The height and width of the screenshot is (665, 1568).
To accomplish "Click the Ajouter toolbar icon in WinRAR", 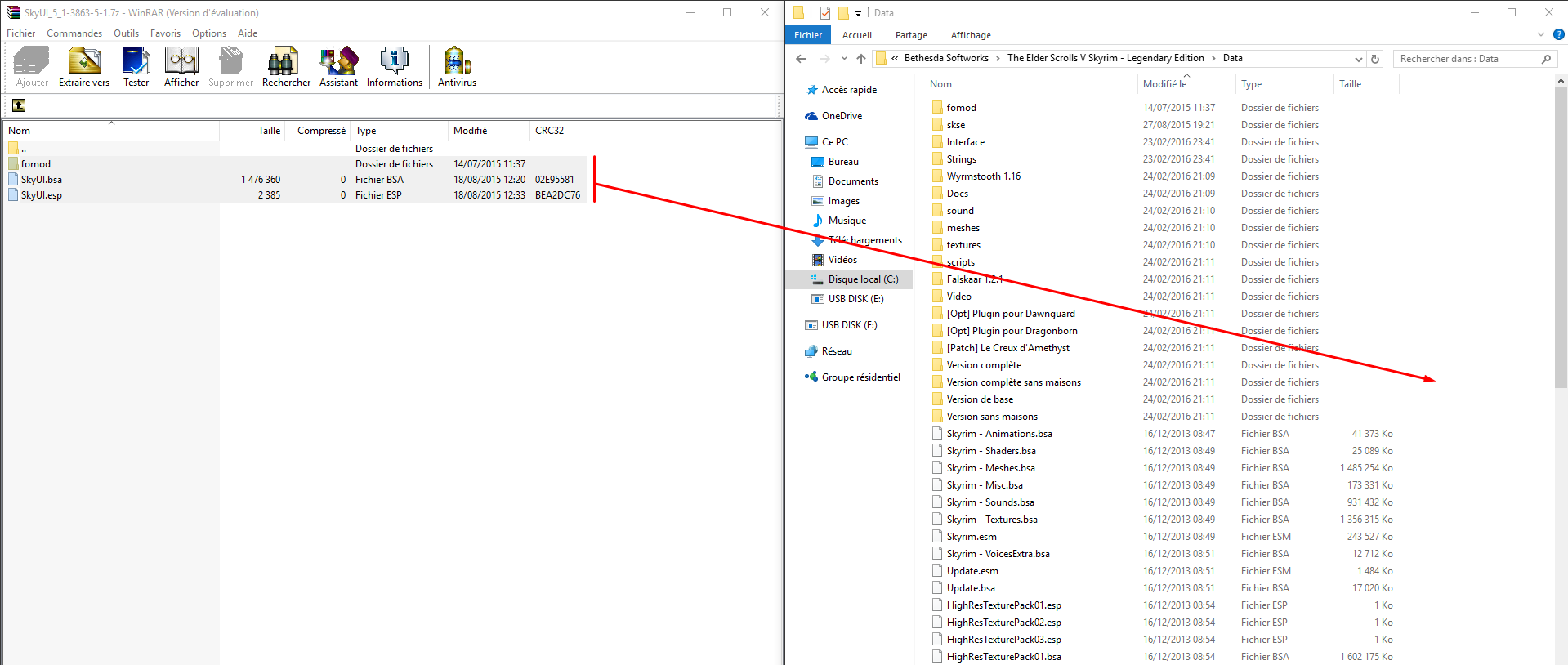I will [32, 66].
